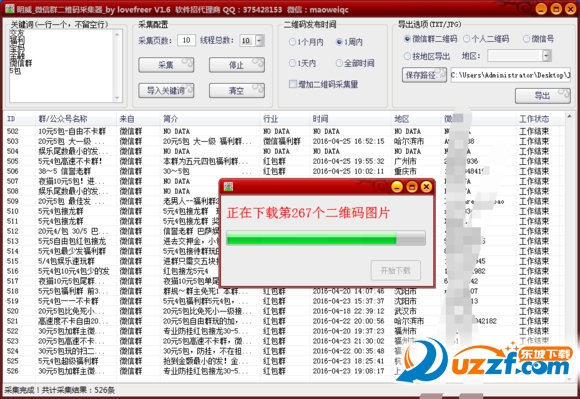Close the main collector window

click(570, 9)
